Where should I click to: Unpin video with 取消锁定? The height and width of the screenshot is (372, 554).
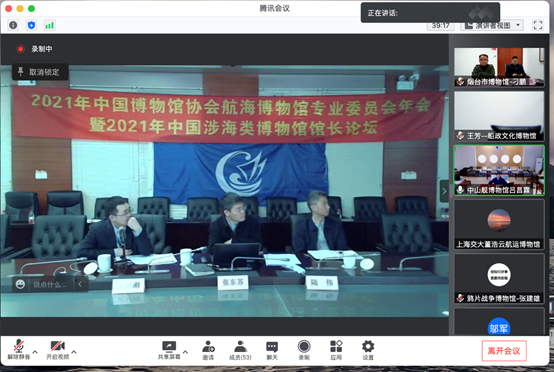pos(40,72)
